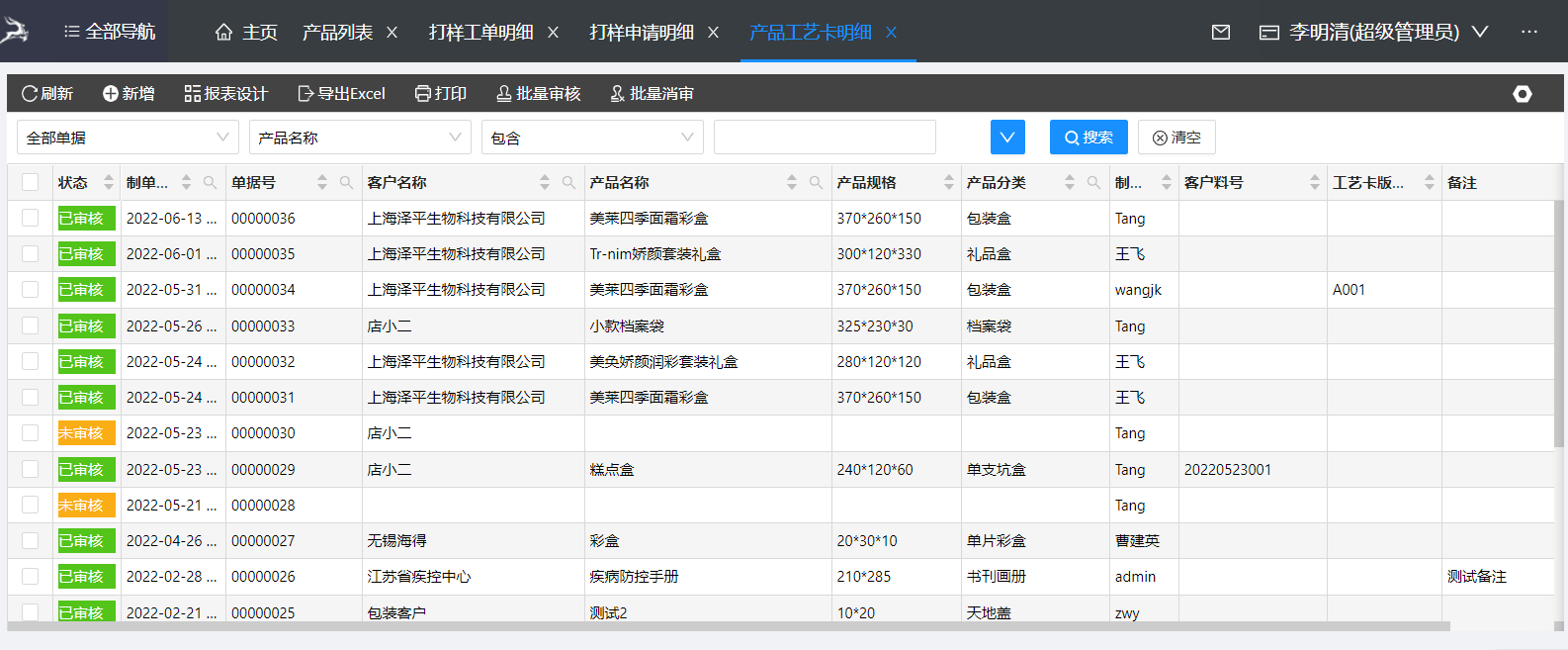1568x650 pixels.
Task: Open 报表设计 report design tool
Action: [193, 94]
